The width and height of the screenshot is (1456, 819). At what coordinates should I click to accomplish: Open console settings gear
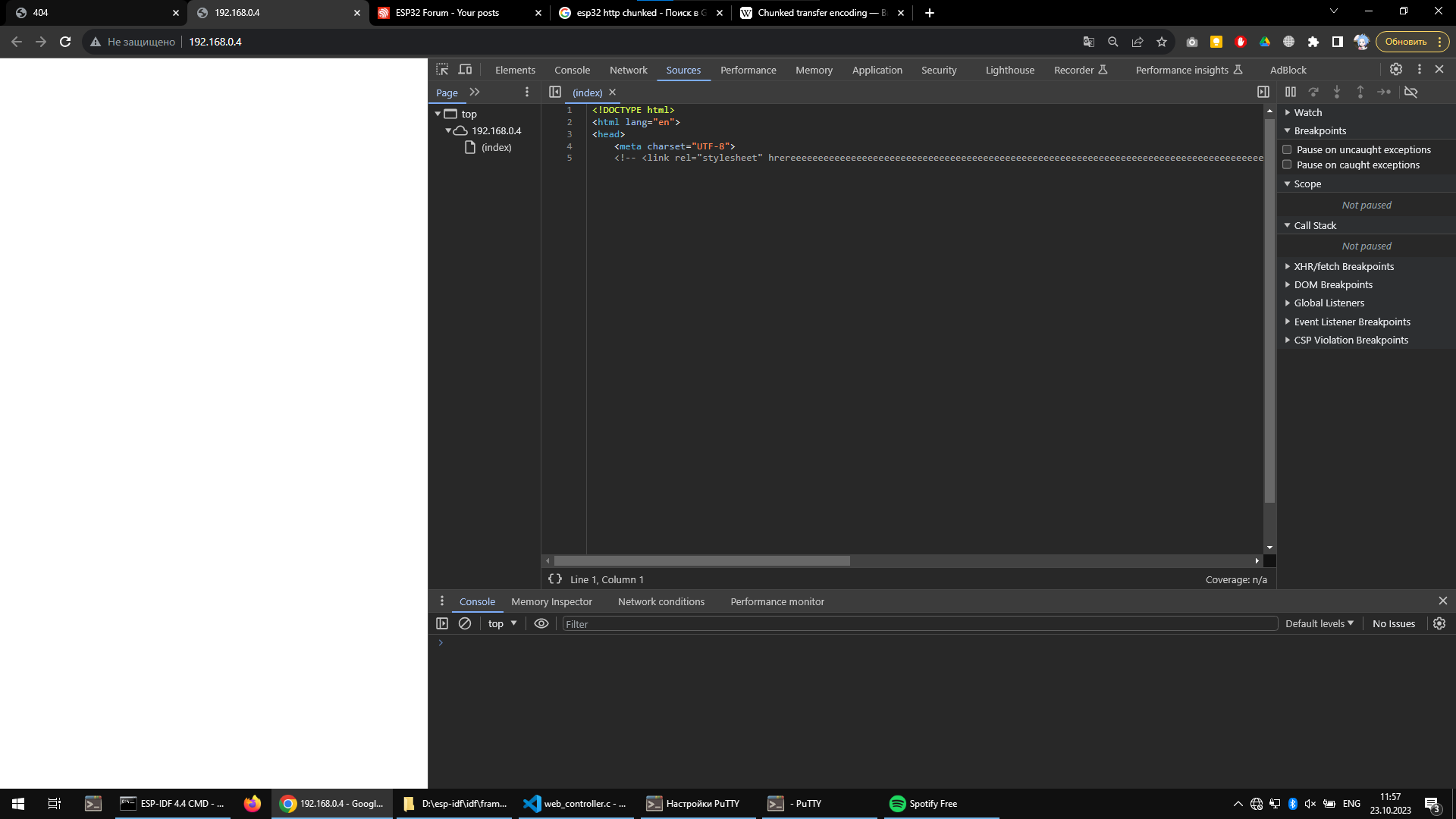1439,623
